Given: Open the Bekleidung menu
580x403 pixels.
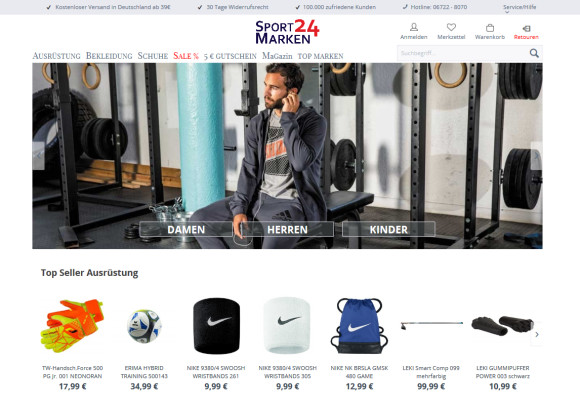Looking at the screenshot, I should click(109, 56).
